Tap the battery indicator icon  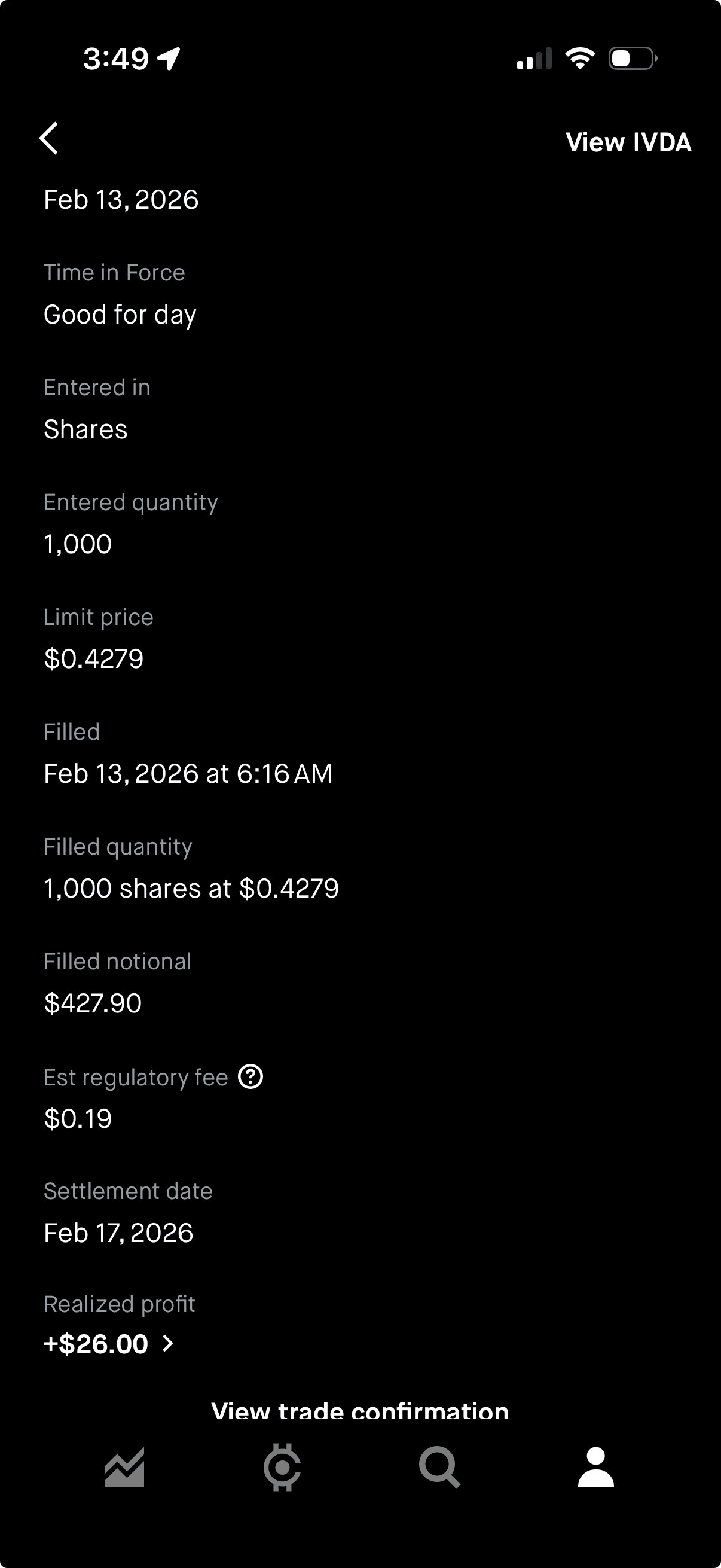tap(632, 59)
